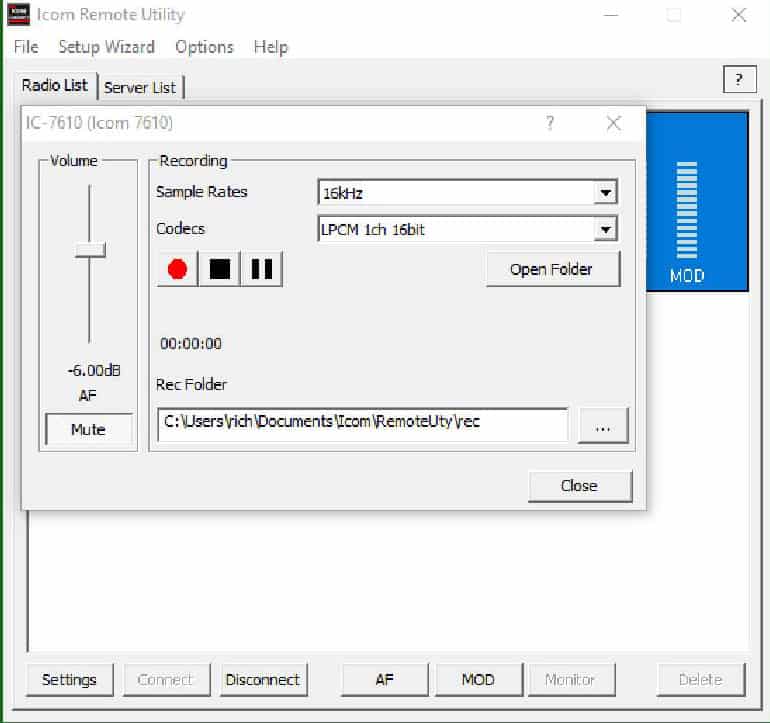Image resolution: width=770 pixels, height=723 pixels.
Task: Switch to the Server List tab
Action: (141, 87)
